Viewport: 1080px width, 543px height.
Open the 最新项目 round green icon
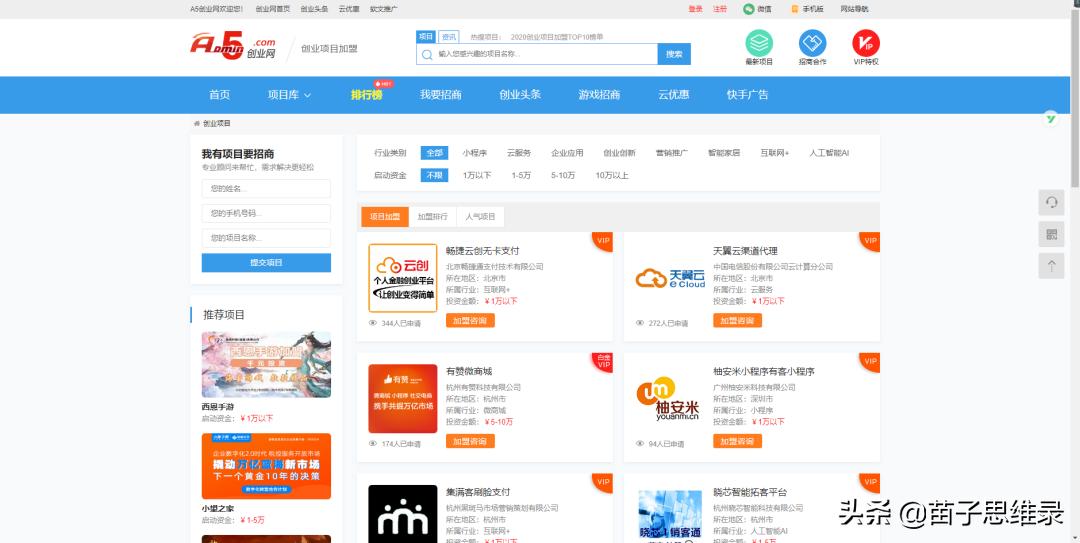[x=759, y=43]
